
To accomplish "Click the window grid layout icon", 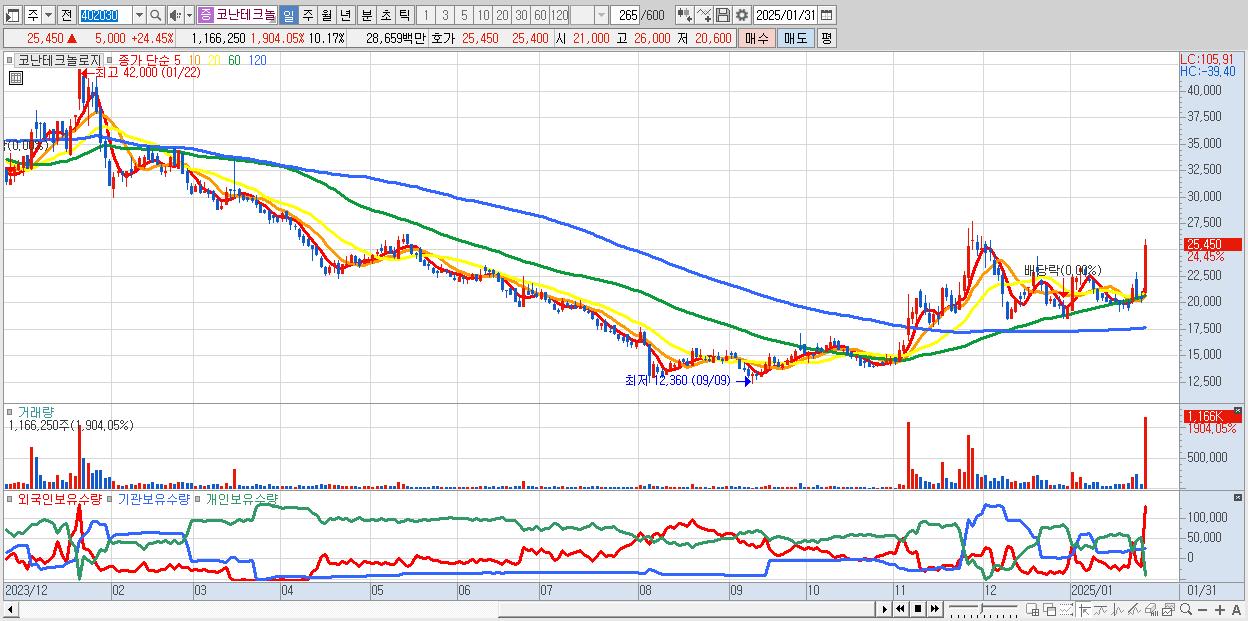I will click(x=1032, y=610).
